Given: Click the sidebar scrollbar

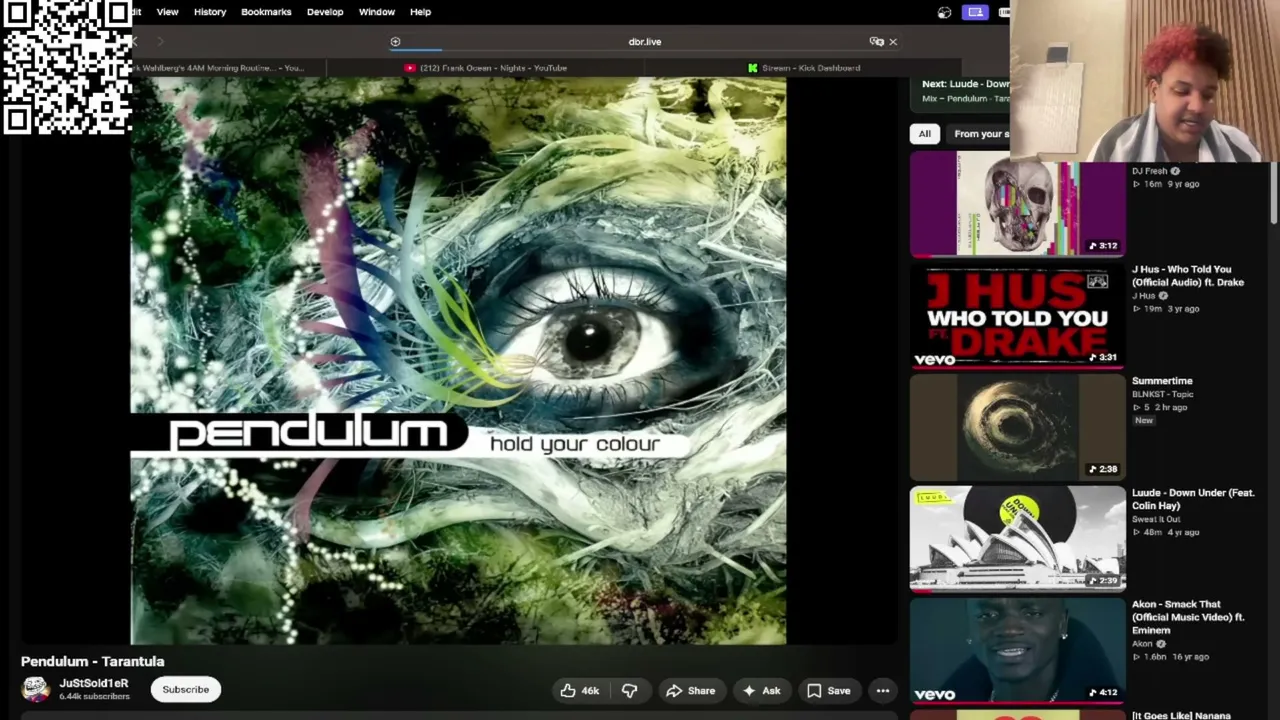Looking at the screenshot, I should coord(1273,190).
